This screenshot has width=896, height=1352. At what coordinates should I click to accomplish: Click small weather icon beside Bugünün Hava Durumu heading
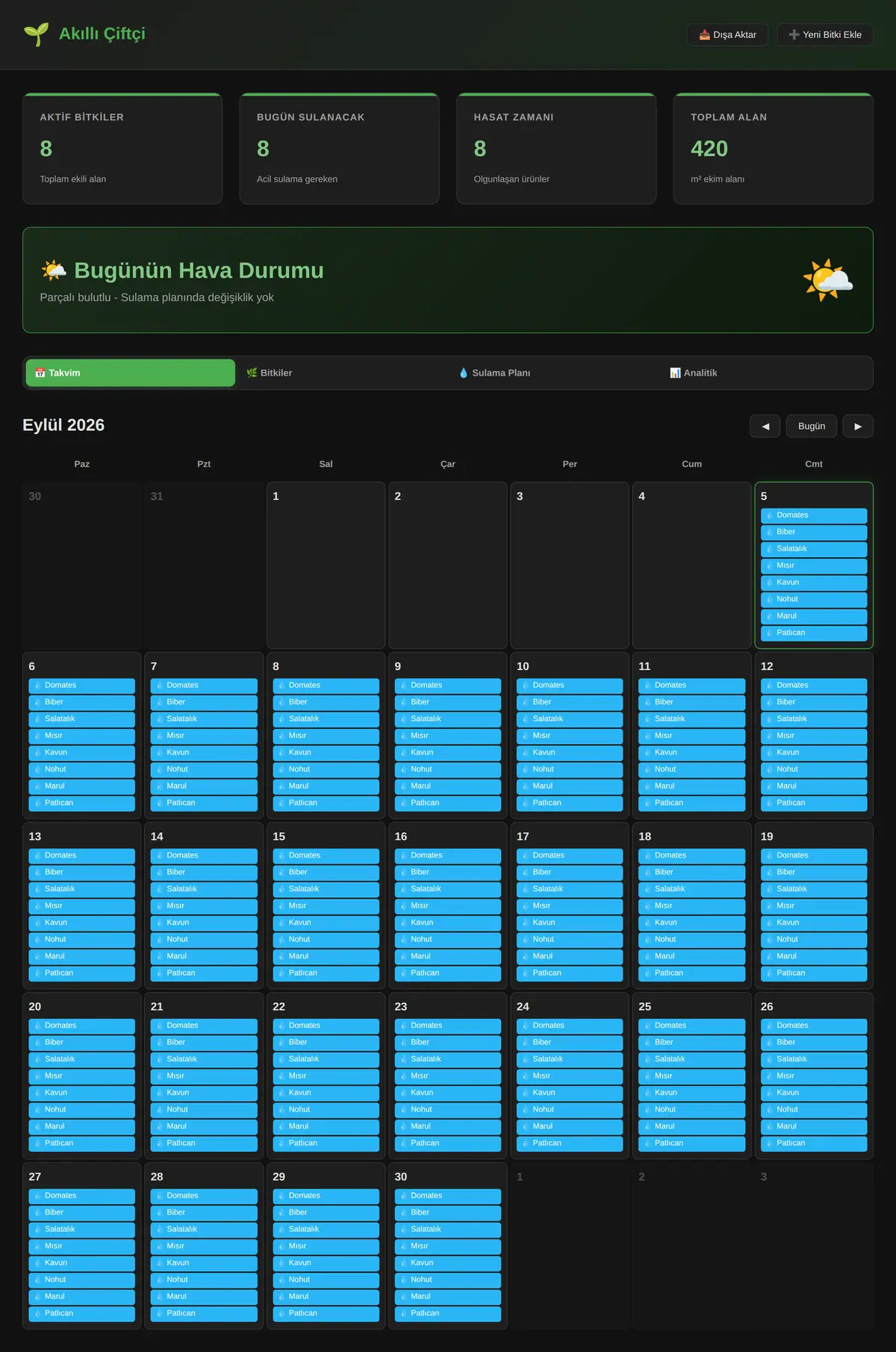54,270
